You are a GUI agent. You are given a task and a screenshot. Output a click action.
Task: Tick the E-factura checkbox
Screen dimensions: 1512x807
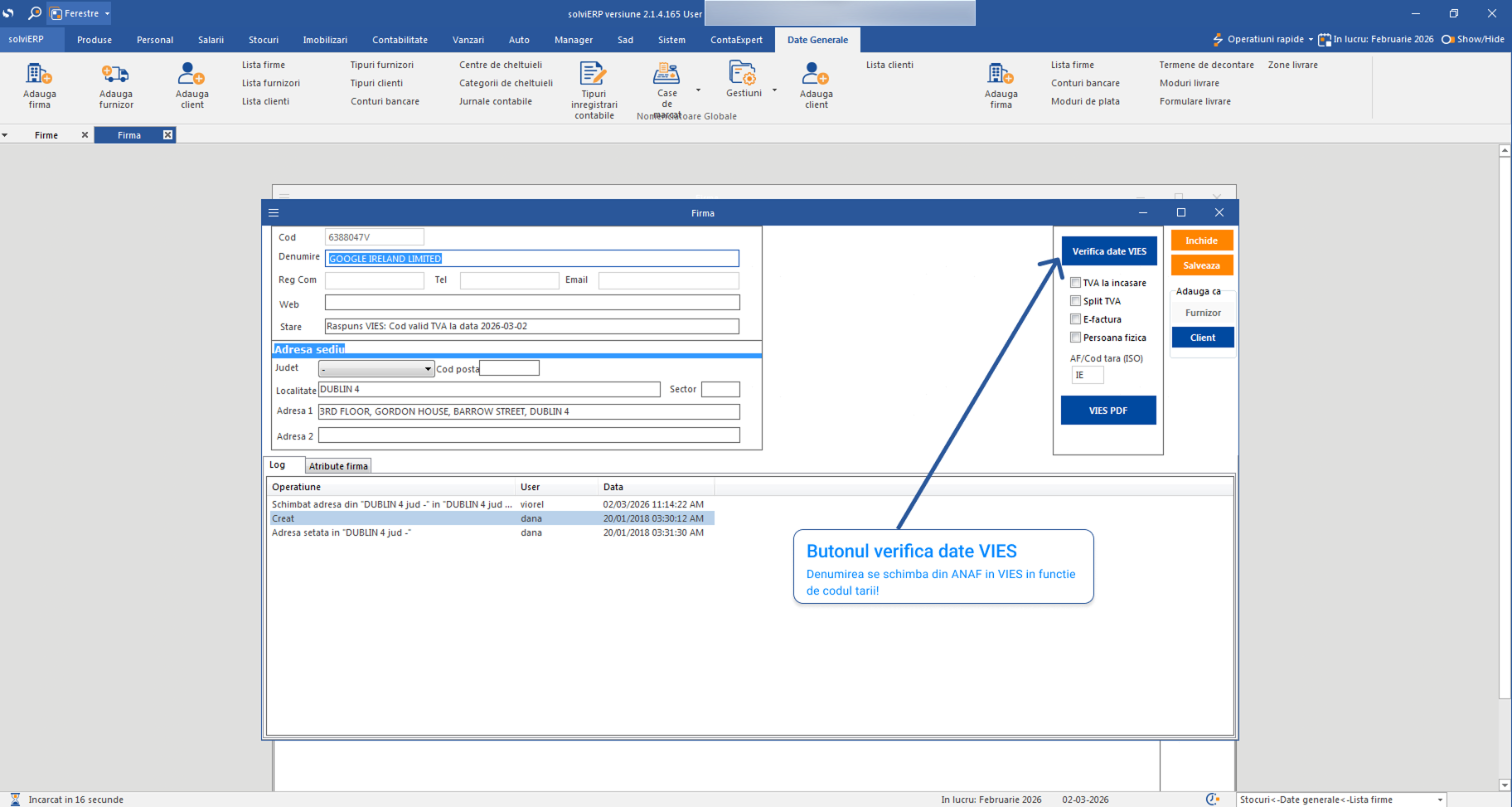pos(1075,319)
